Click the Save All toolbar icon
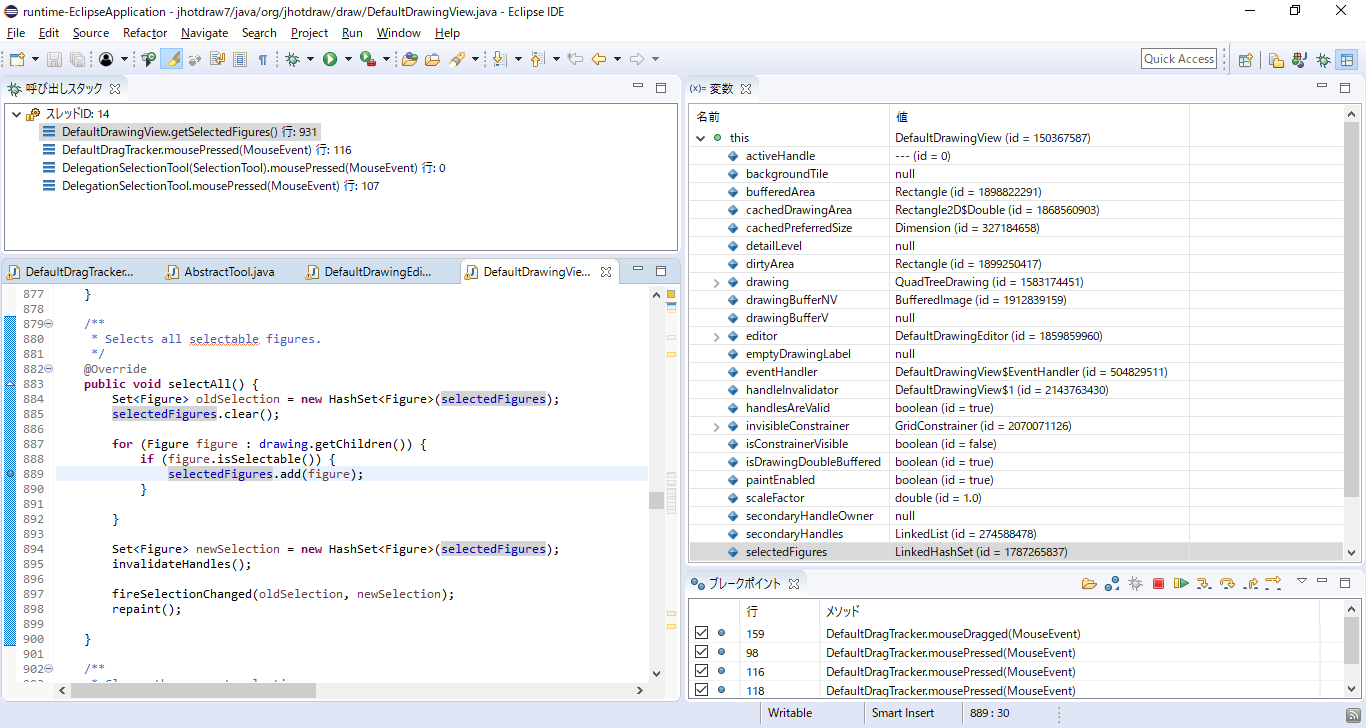1366x728 pixels. 77,59
